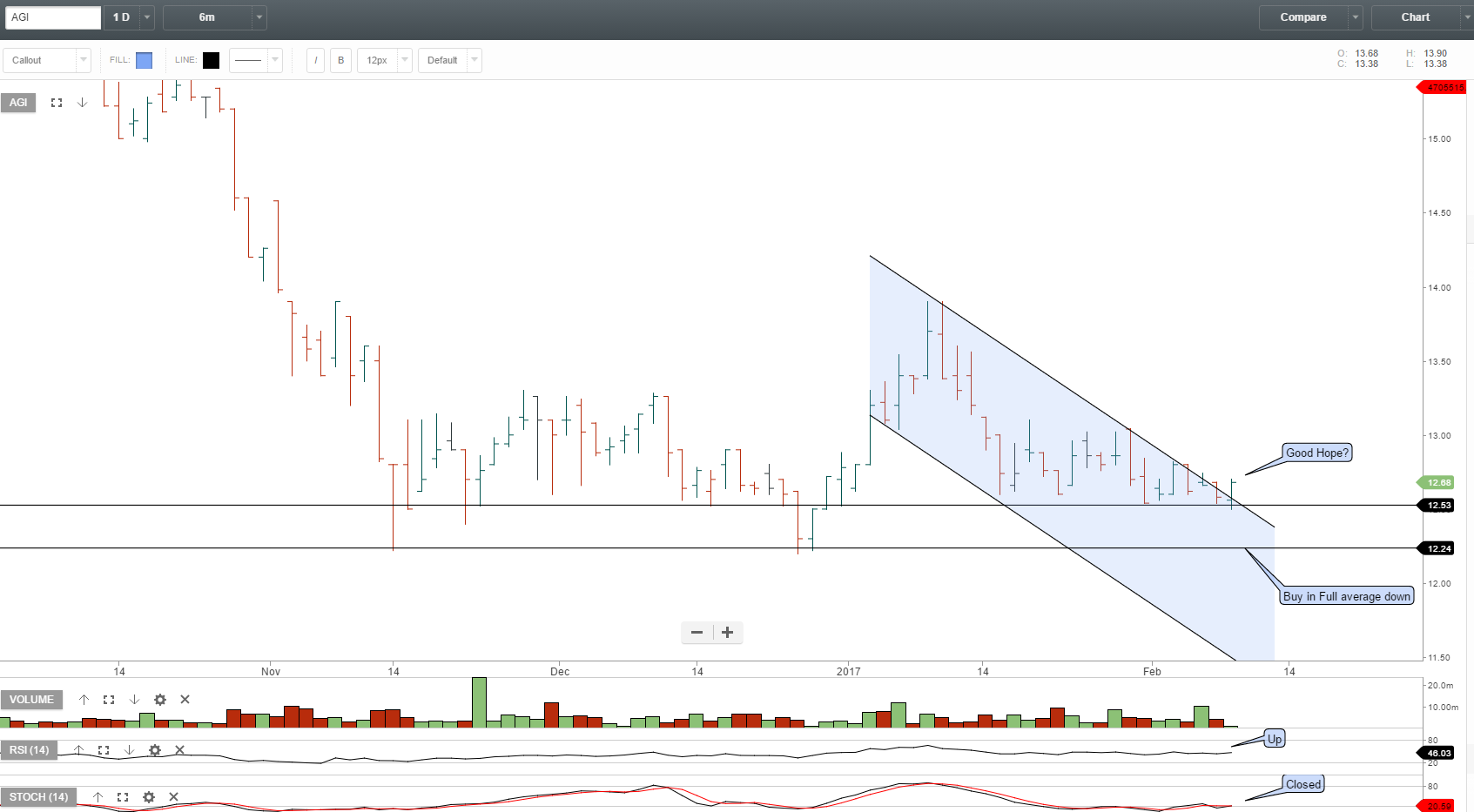Image resolution: width=1474 pixels, height=812 pixels.
Task: Expand RSI (14) panel to fullscreen
Action: [104, 749]
